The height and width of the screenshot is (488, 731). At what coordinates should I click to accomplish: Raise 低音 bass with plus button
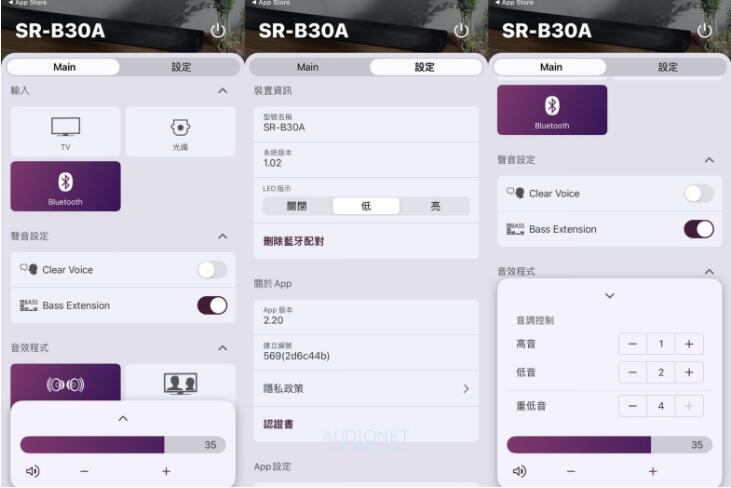689,372
